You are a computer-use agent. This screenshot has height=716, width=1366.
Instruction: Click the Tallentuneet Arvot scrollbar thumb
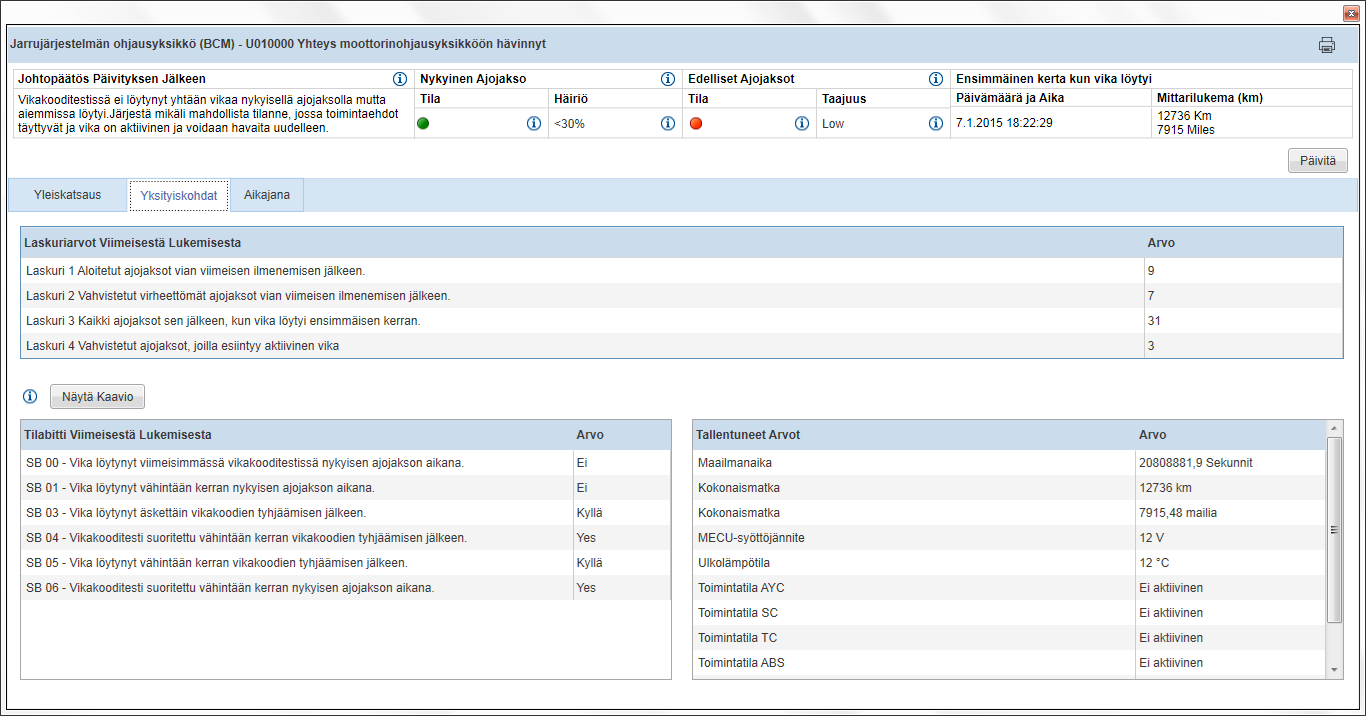tap(1334, 530)
